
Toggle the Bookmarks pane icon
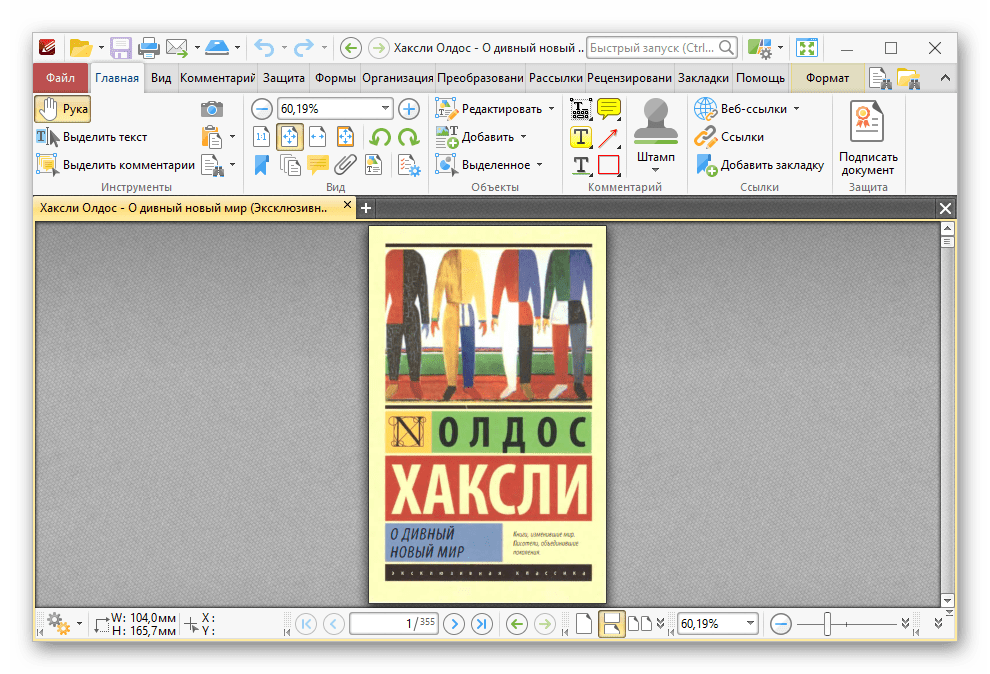pyautogui.click(x=261, y=165)
